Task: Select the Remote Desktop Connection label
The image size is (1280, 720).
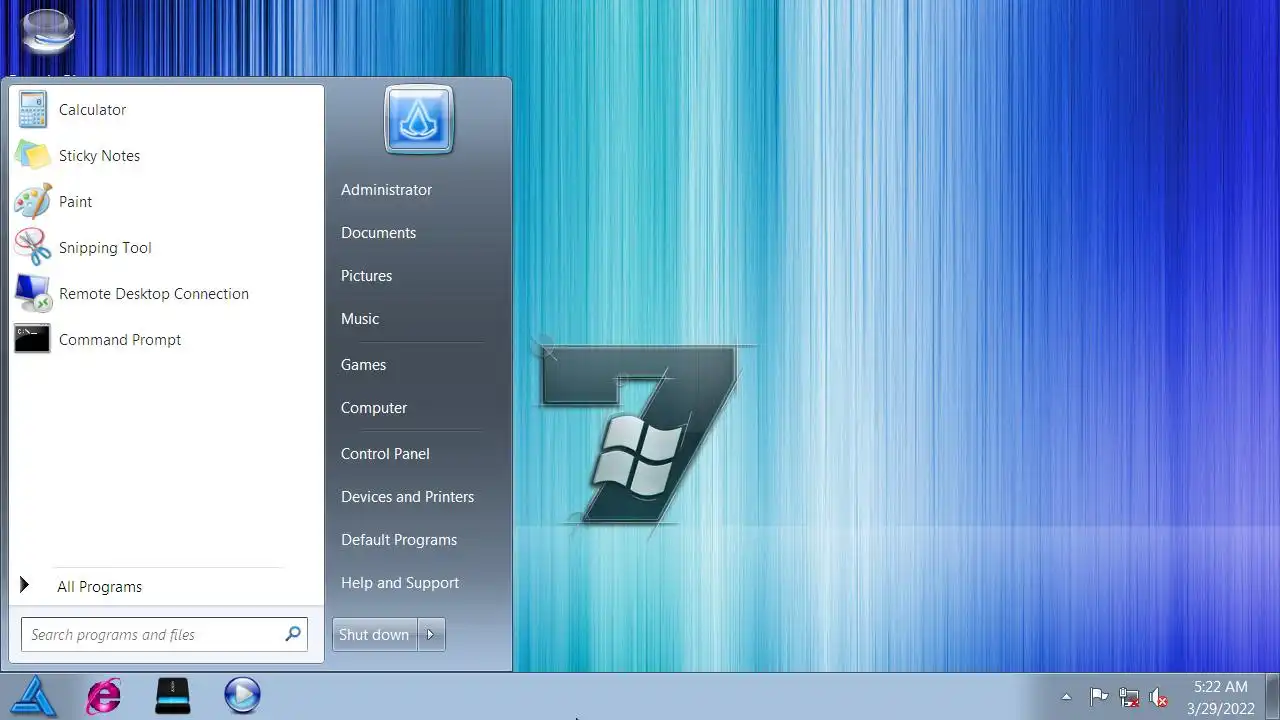Action: click(x=154, y=294)
